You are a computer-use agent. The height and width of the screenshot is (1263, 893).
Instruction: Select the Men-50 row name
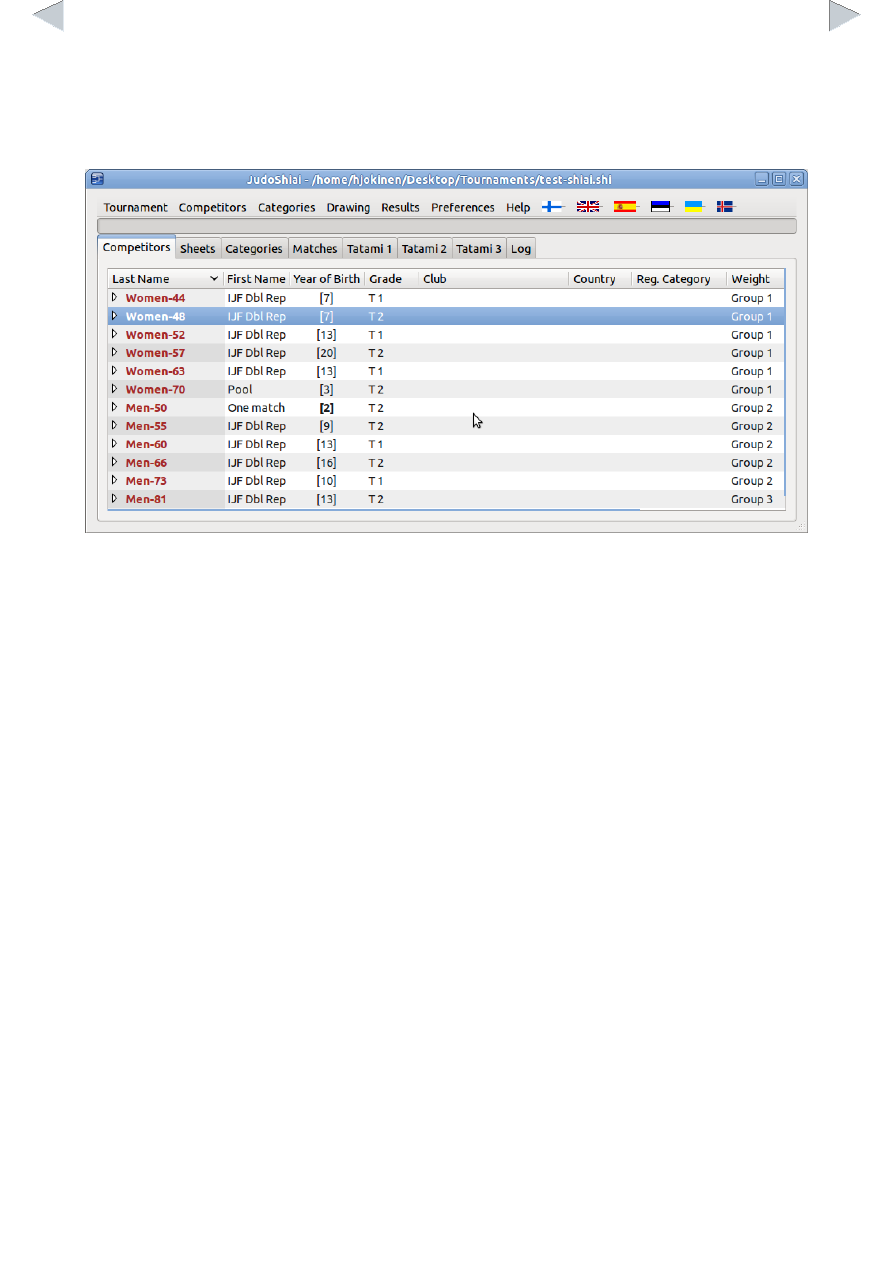[x=146, y=408]
